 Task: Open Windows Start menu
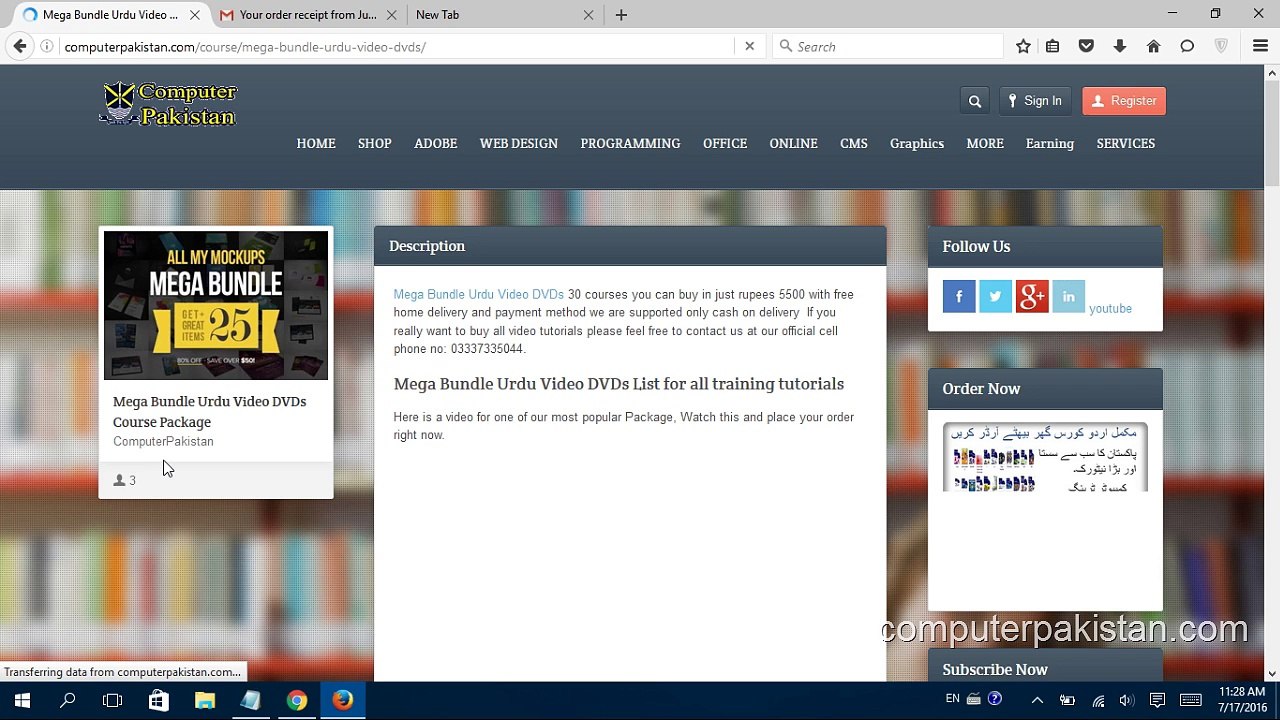pyautogui.click(x=22, y=700)
